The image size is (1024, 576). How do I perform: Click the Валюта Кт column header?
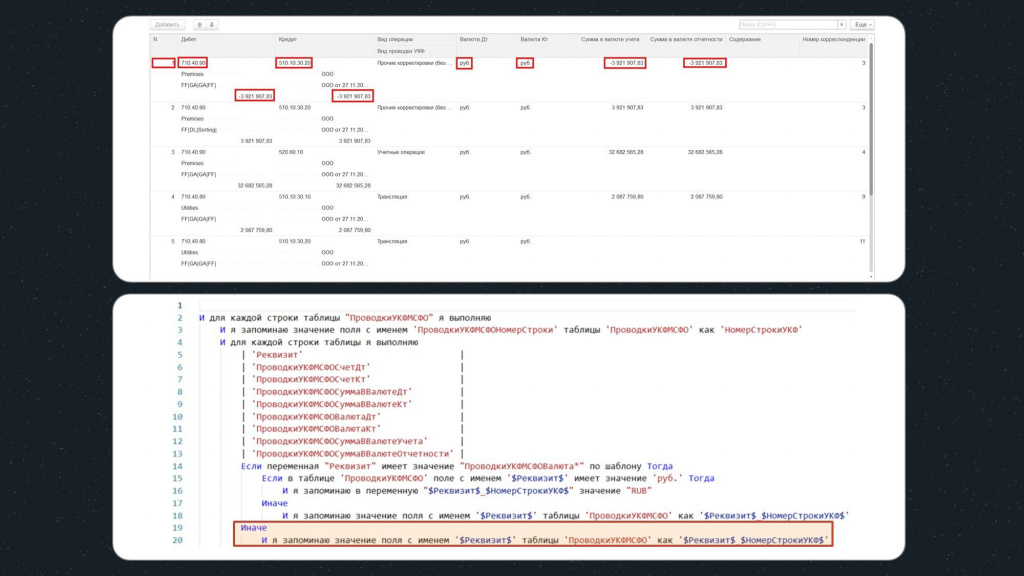coord(534,39)
